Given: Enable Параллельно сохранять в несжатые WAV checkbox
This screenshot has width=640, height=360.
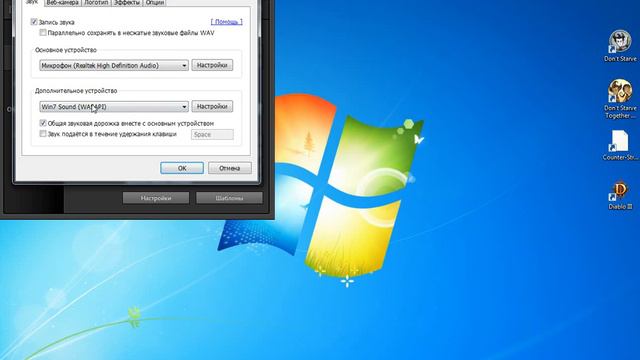Looking at the screenshot, I should (x=43, y=33).
